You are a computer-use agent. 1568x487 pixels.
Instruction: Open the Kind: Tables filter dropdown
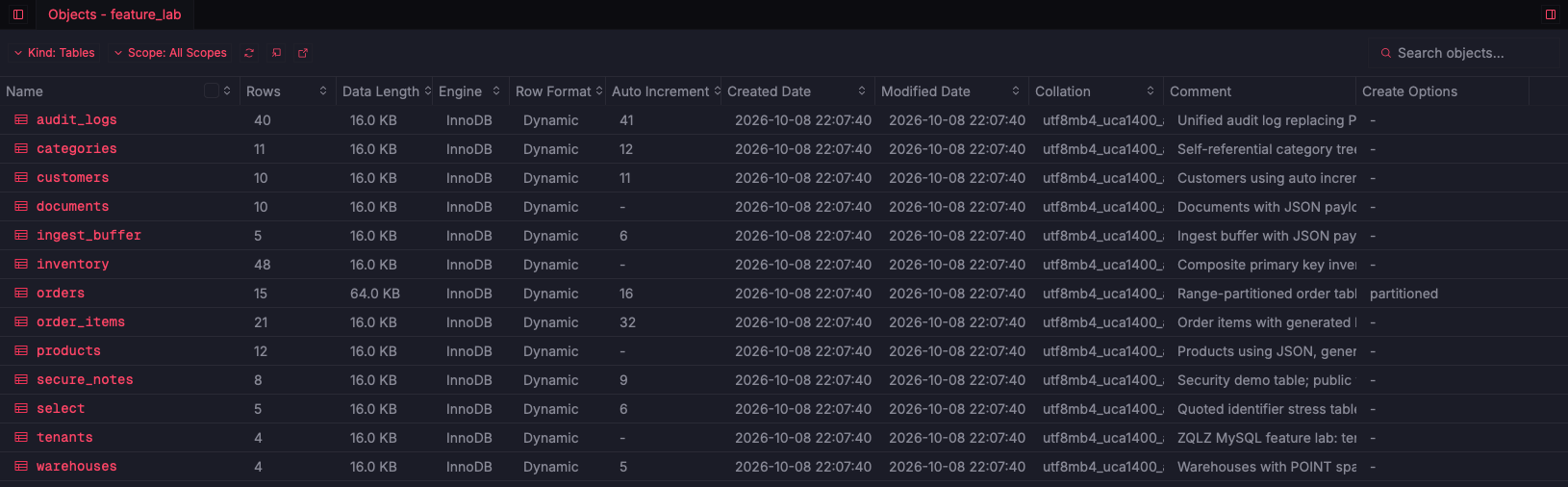click(x=54, y=53)
